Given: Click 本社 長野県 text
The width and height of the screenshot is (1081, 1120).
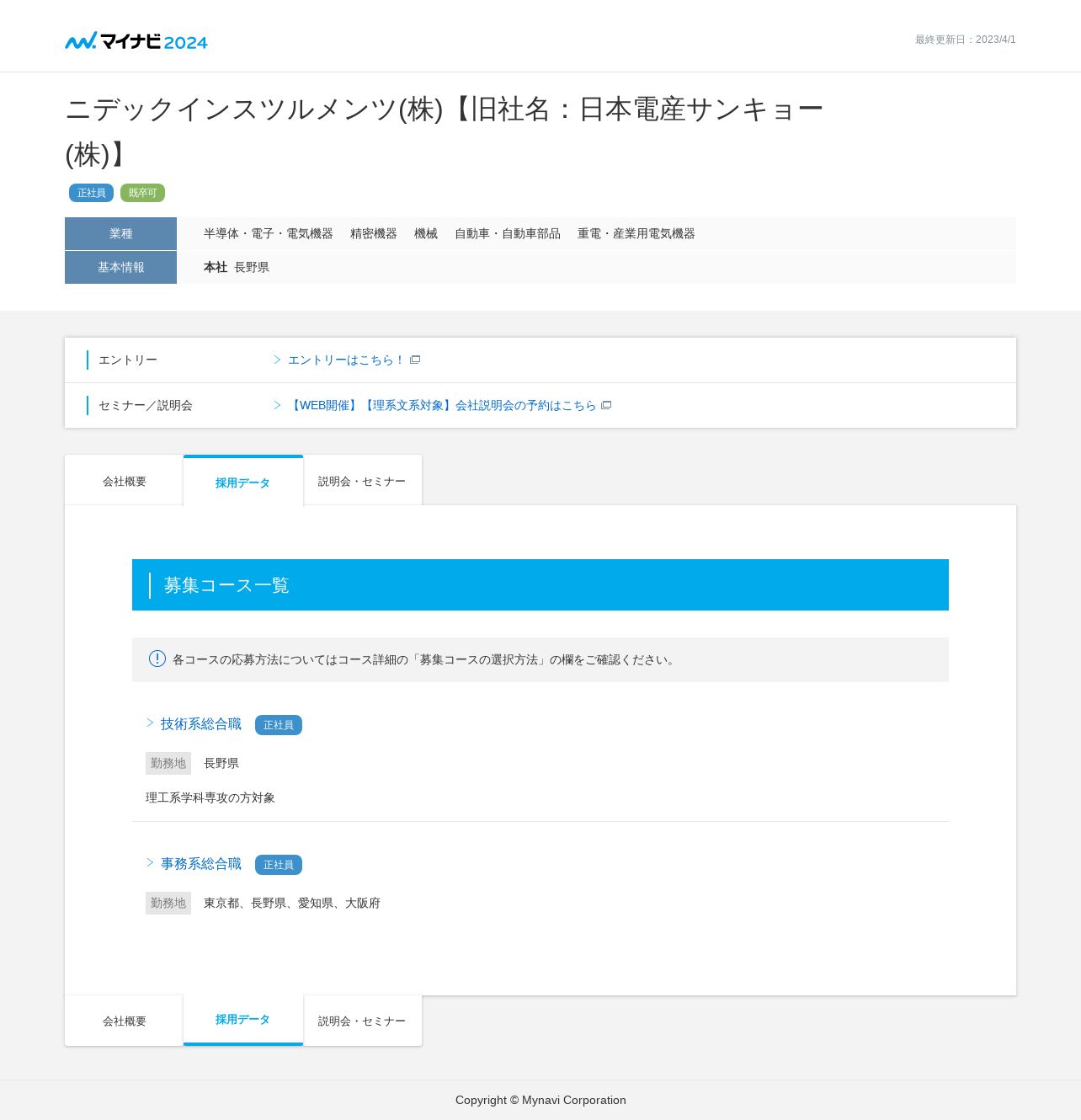Looking at the screenshot, I should 237,267.
